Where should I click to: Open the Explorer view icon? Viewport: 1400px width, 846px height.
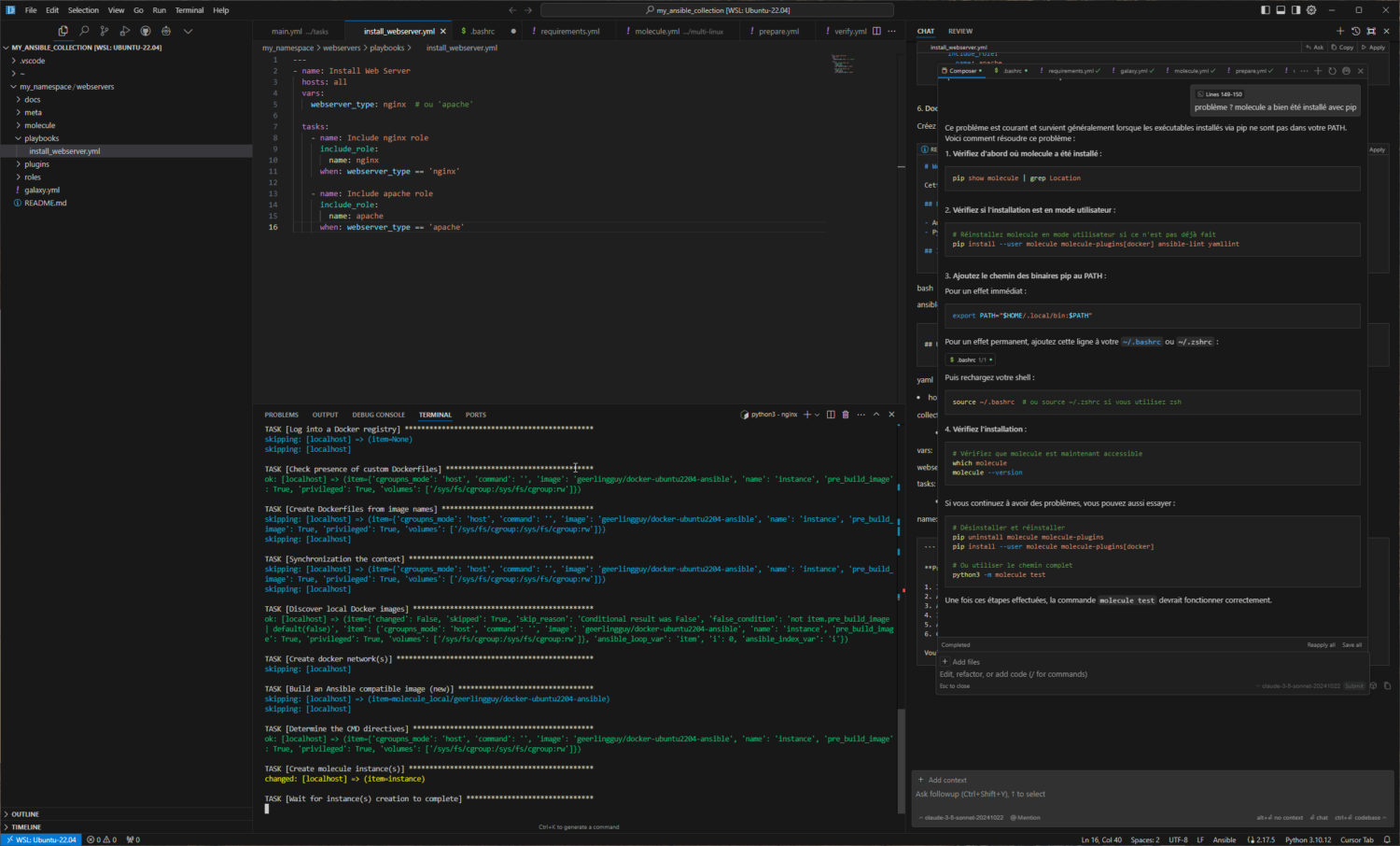coord(63,31)
